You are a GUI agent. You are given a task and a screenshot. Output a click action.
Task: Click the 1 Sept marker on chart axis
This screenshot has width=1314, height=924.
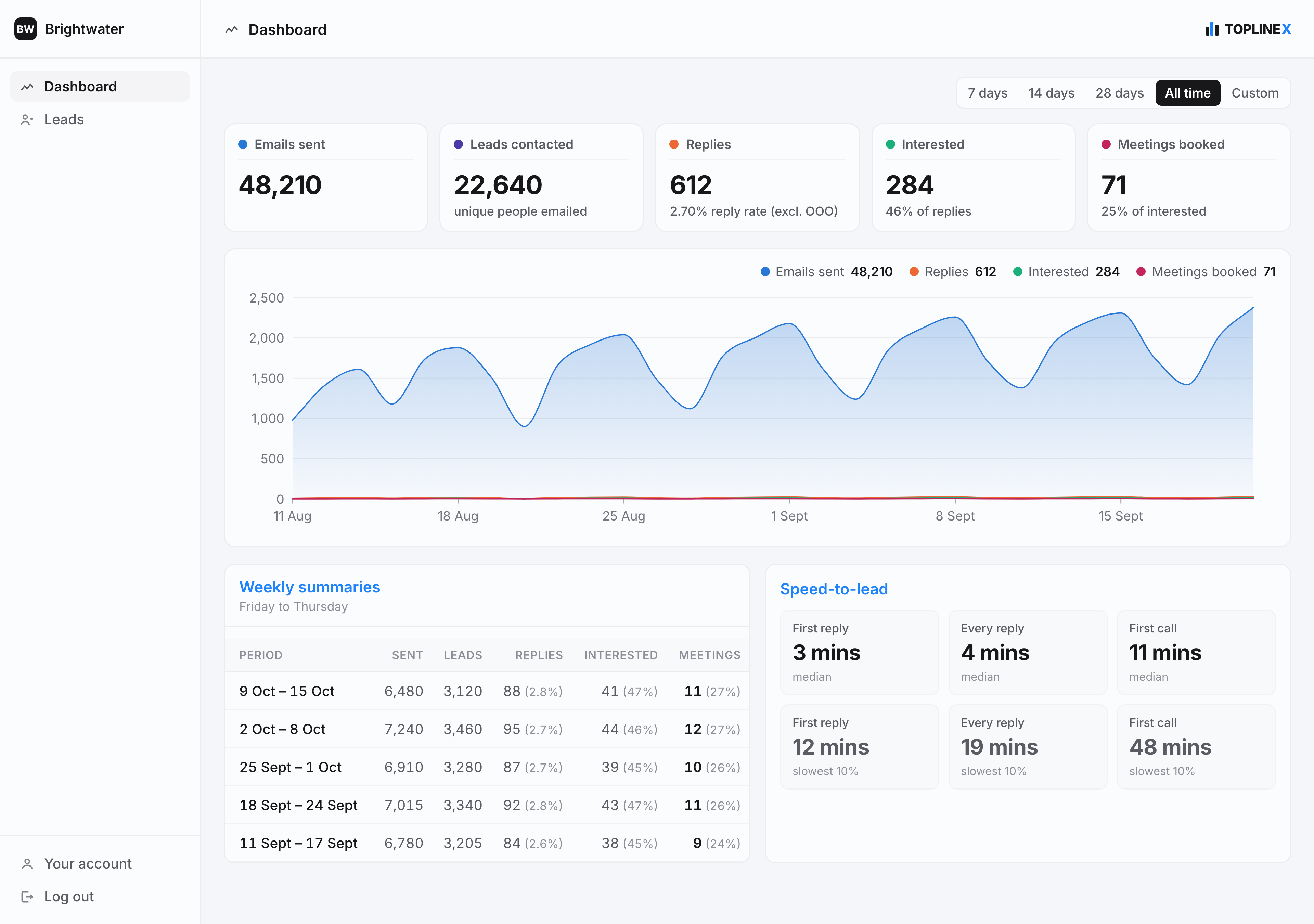coord(789,516)
